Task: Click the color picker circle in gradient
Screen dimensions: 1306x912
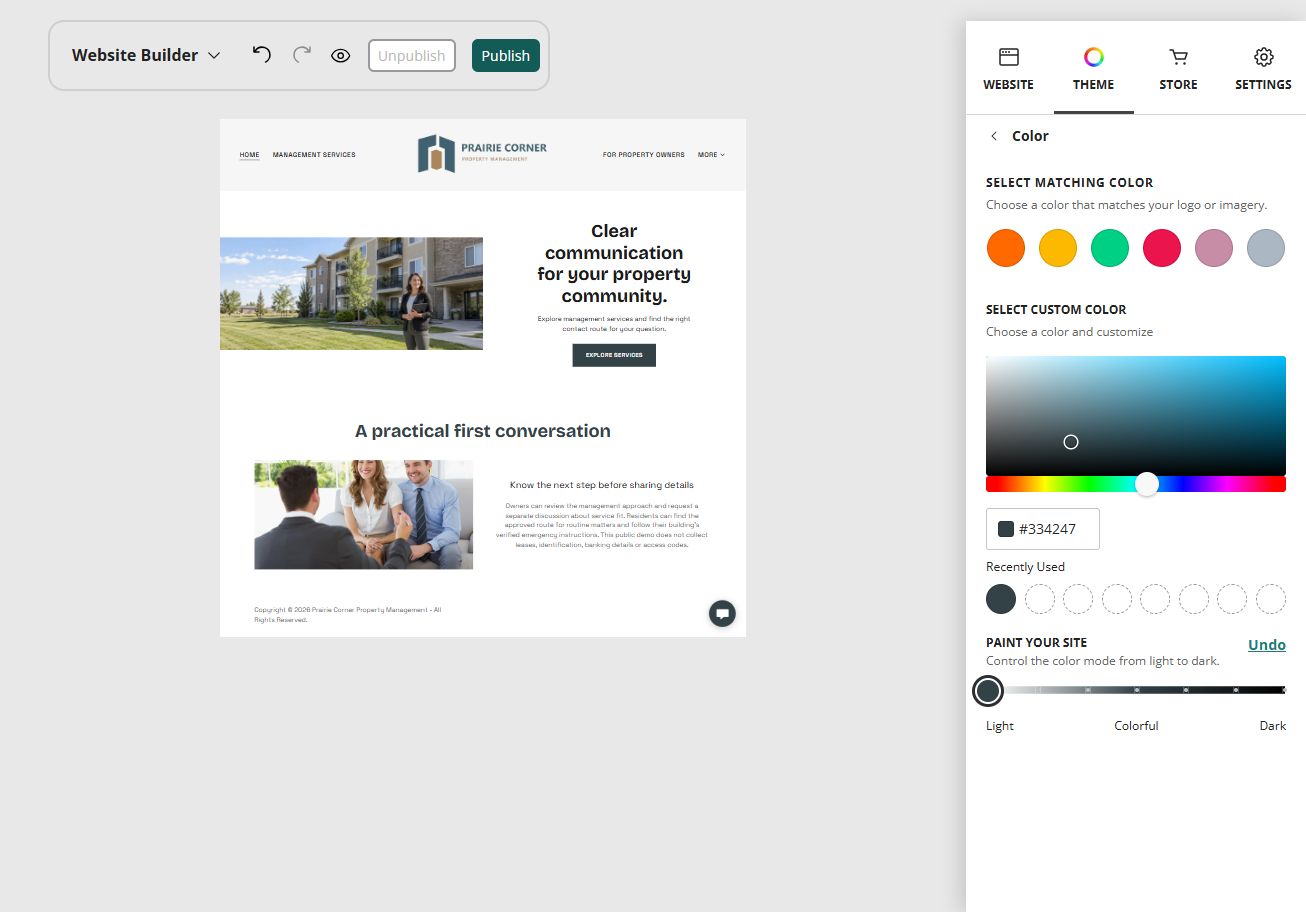Action: [x=1071, y=442]
